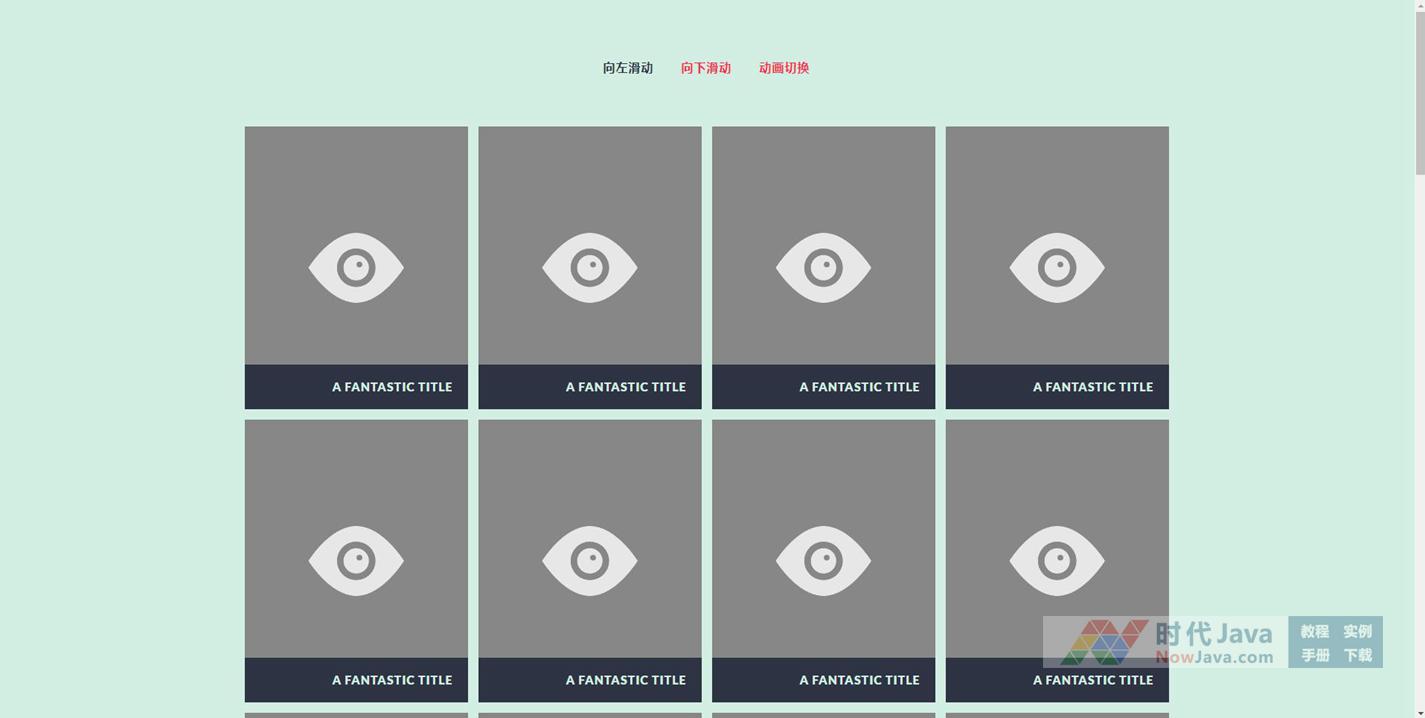Click 'A Fantastic Title' caption of second row's first card

click(x=391, y=680)
